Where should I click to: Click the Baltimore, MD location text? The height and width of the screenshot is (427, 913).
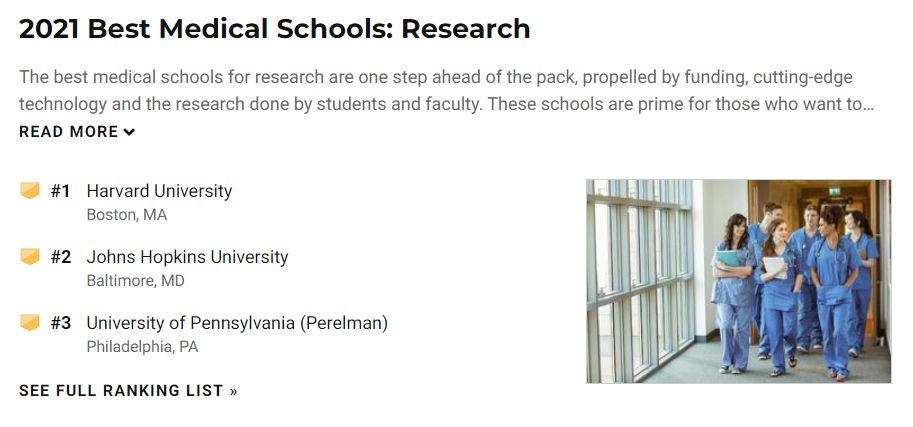[x=136, y=281]
